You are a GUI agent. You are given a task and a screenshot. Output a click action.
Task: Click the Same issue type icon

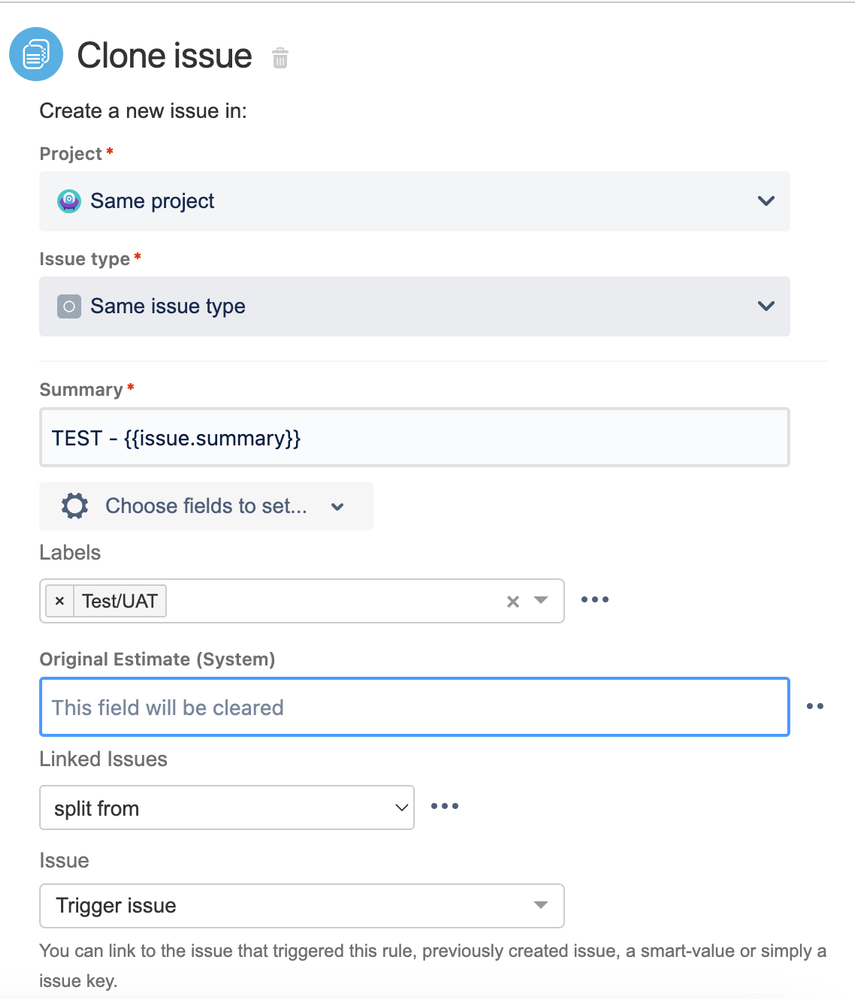pyautogui.click(x=69, y=306)
